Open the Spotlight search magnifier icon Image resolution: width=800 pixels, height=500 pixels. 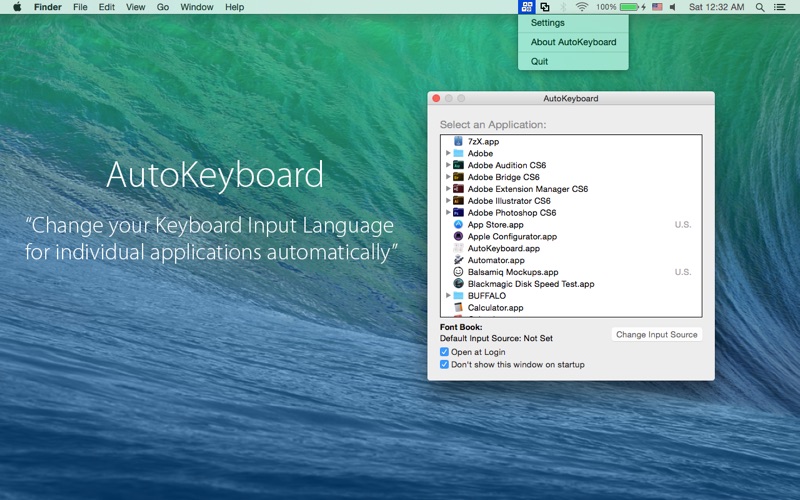(760, 7)
